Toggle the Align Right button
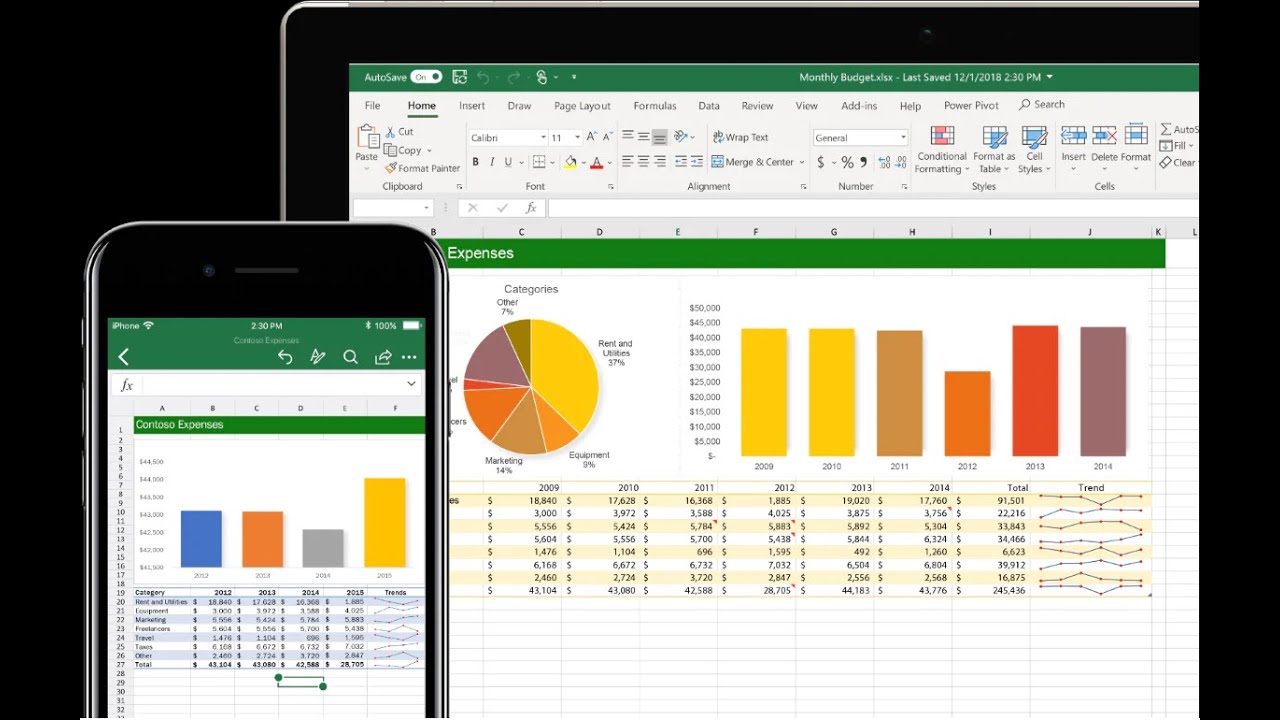This screenshot has width=1280, height=720. [660, 162]
